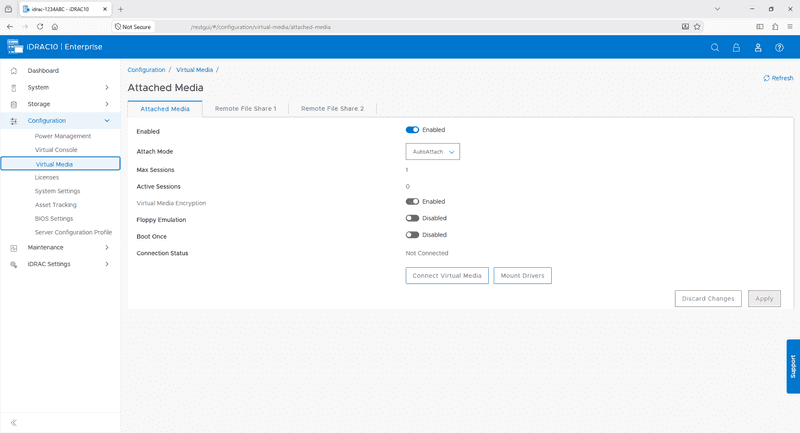Click the Maintenance sidebar icon

coord(14,248)
